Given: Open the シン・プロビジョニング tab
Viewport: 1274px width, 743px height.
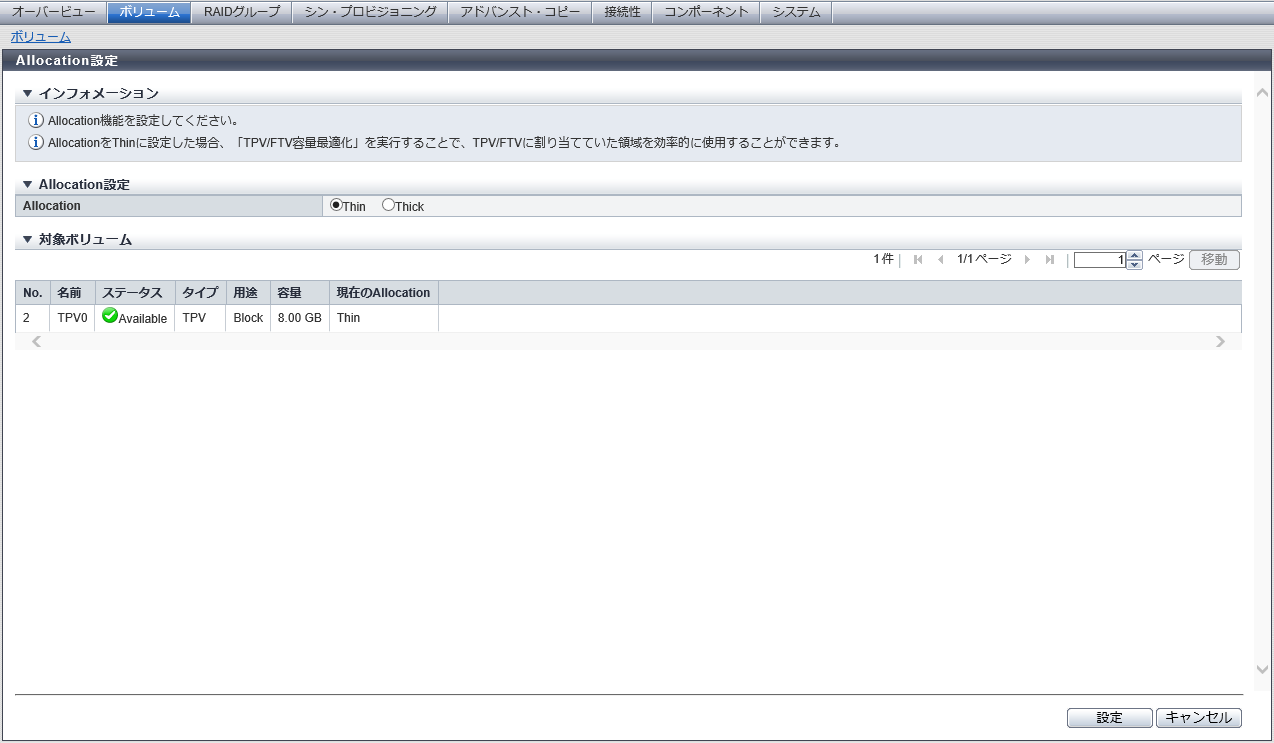Looking at the screenshot, I should click(x=370, y=12).
